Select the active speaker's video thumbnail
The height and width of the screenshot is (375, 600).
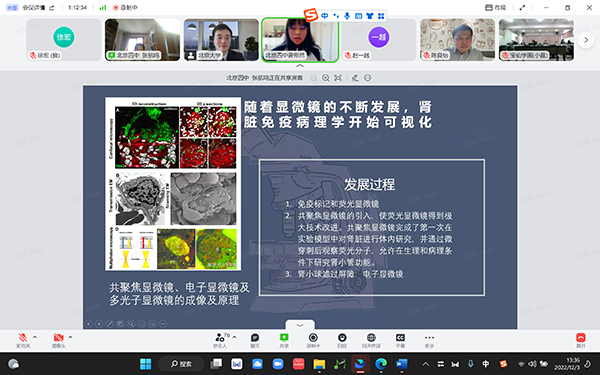[x=300, y=40]
